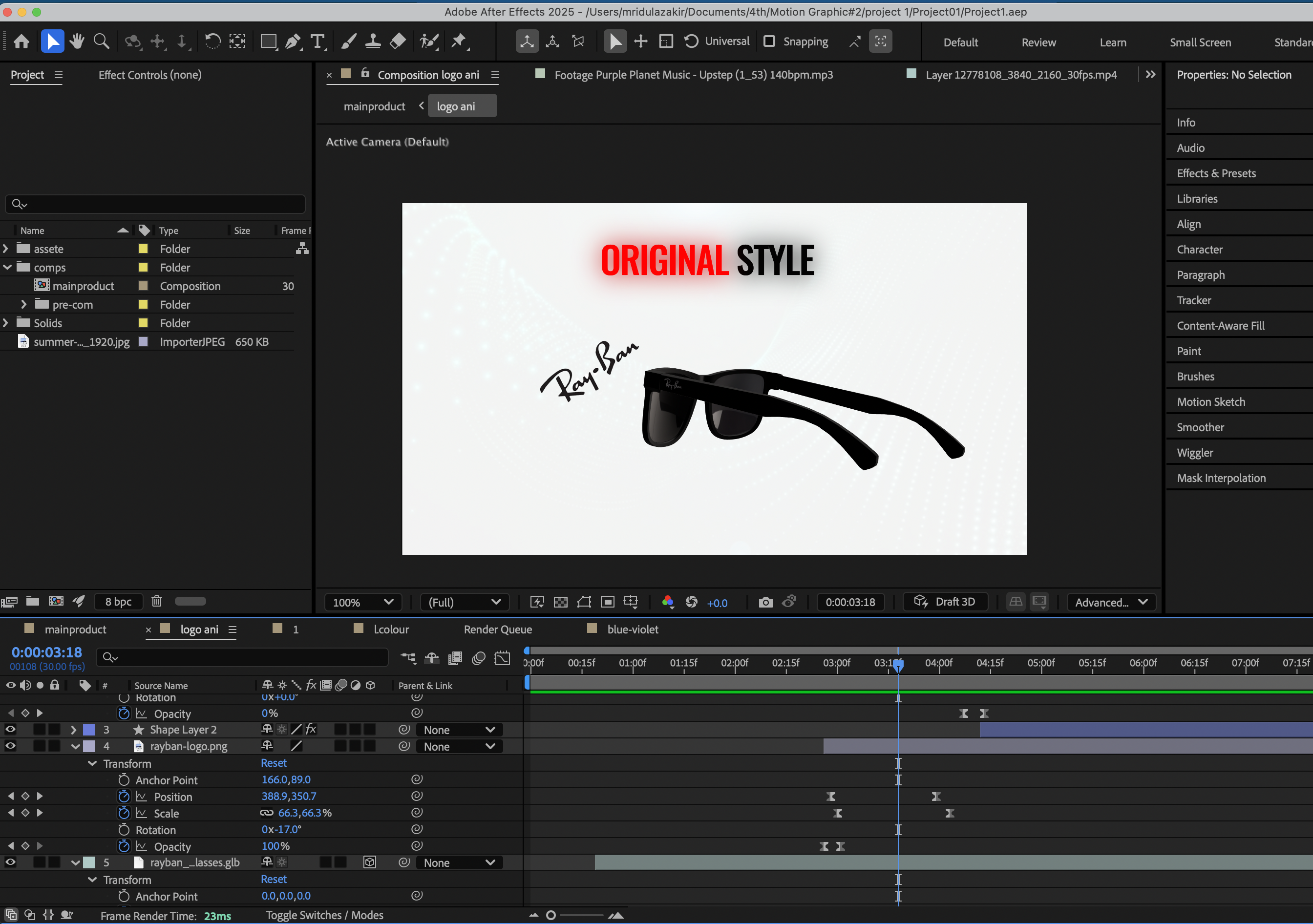1313x924 pixels.
Task: Open the Effects & Presets panel
Action: (1216, 173)
